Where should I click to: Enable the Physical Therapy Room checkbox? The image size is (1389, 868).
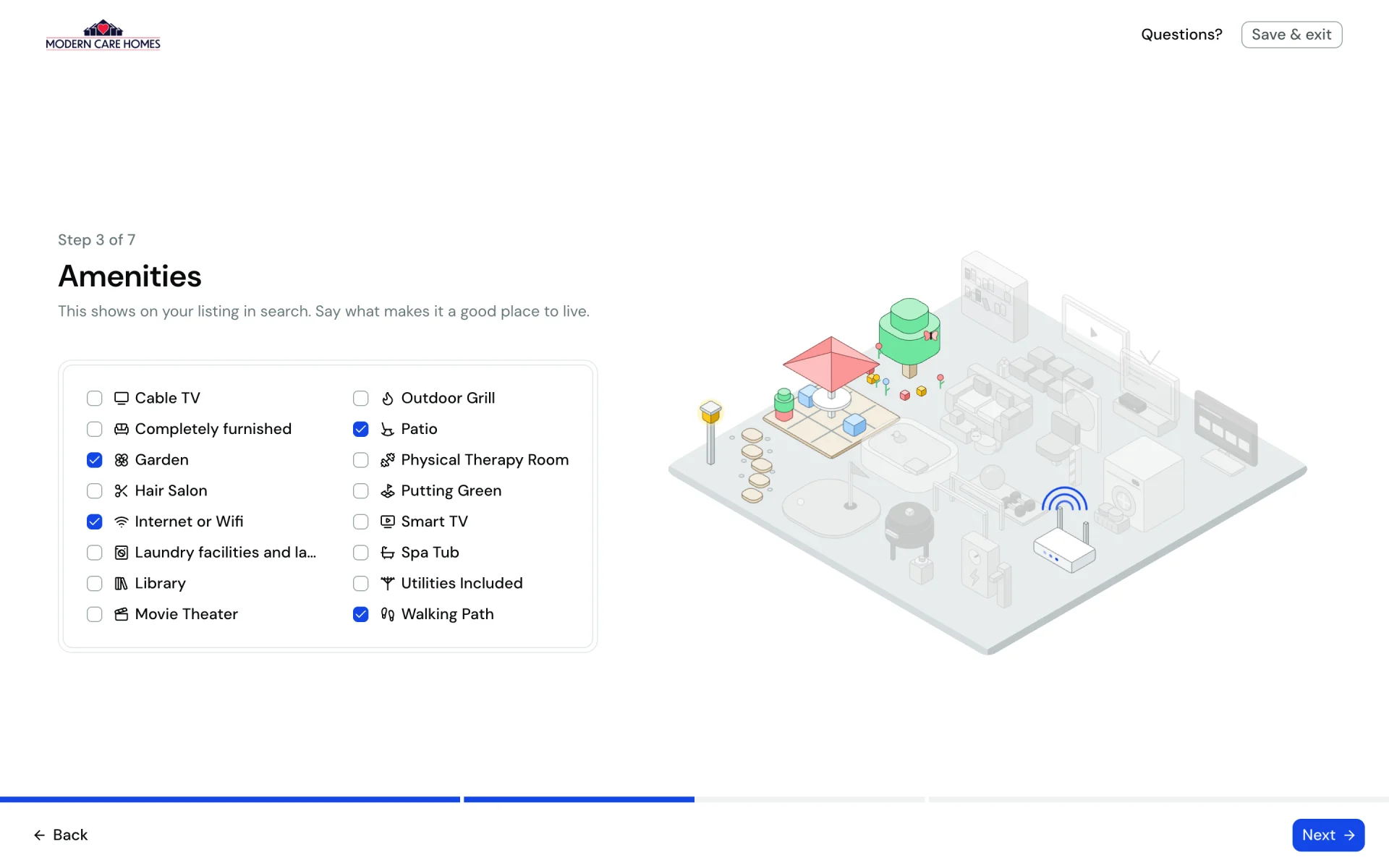pos(361,460)
